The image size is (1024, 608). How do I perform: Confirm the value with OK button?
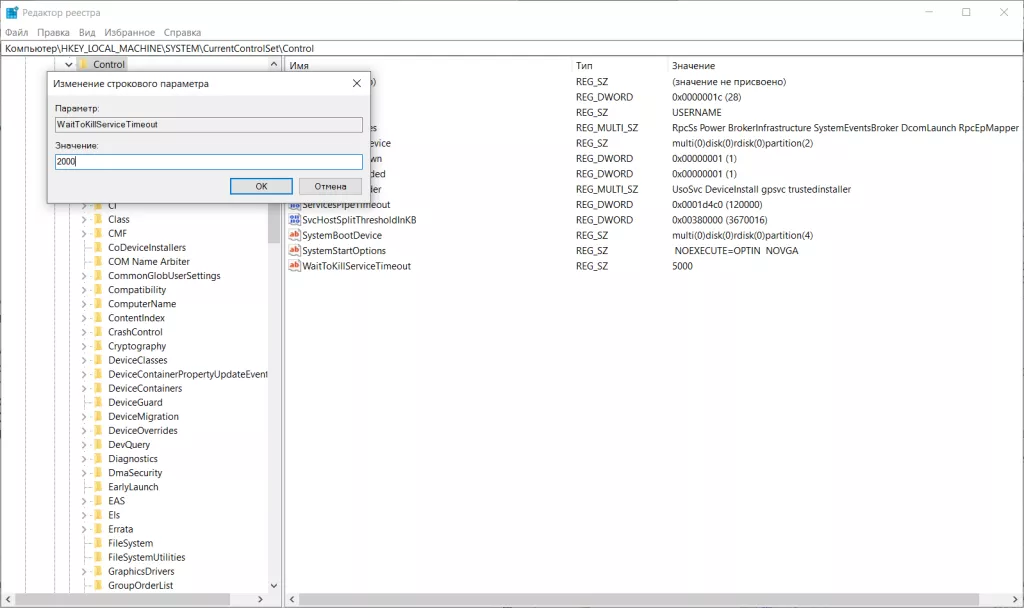(x=261, y=186)
